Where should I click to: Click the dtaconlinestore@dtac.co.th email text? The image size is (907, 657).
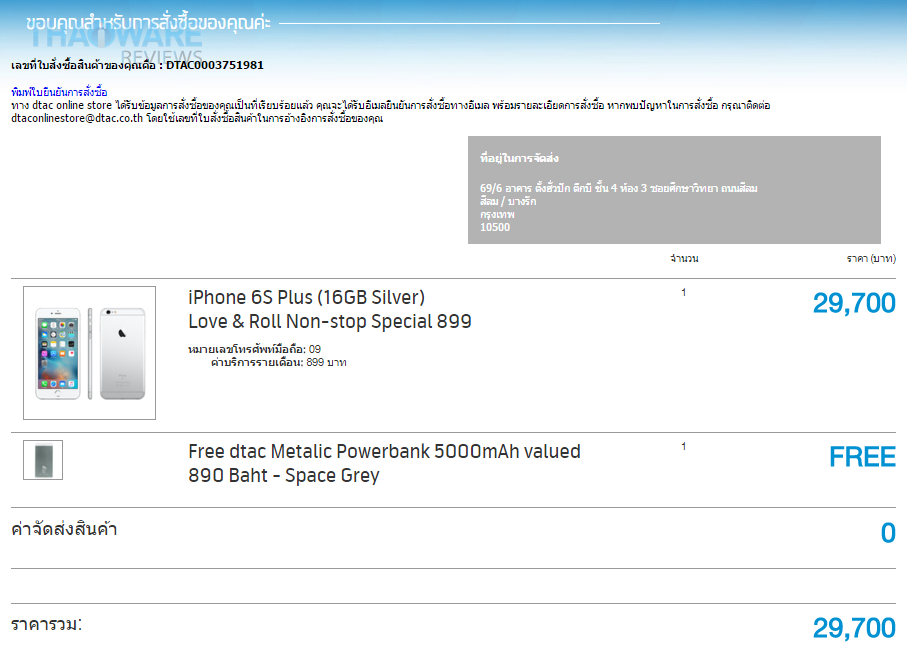pyautogui.click(x=77, y=119)
